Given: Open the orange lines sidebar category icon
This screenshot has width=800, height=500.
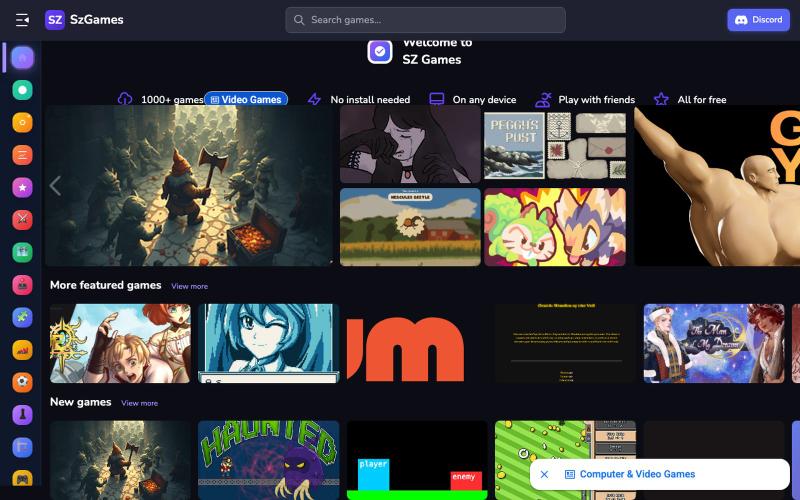Looking at the screenshot, I should pos(22,155).
